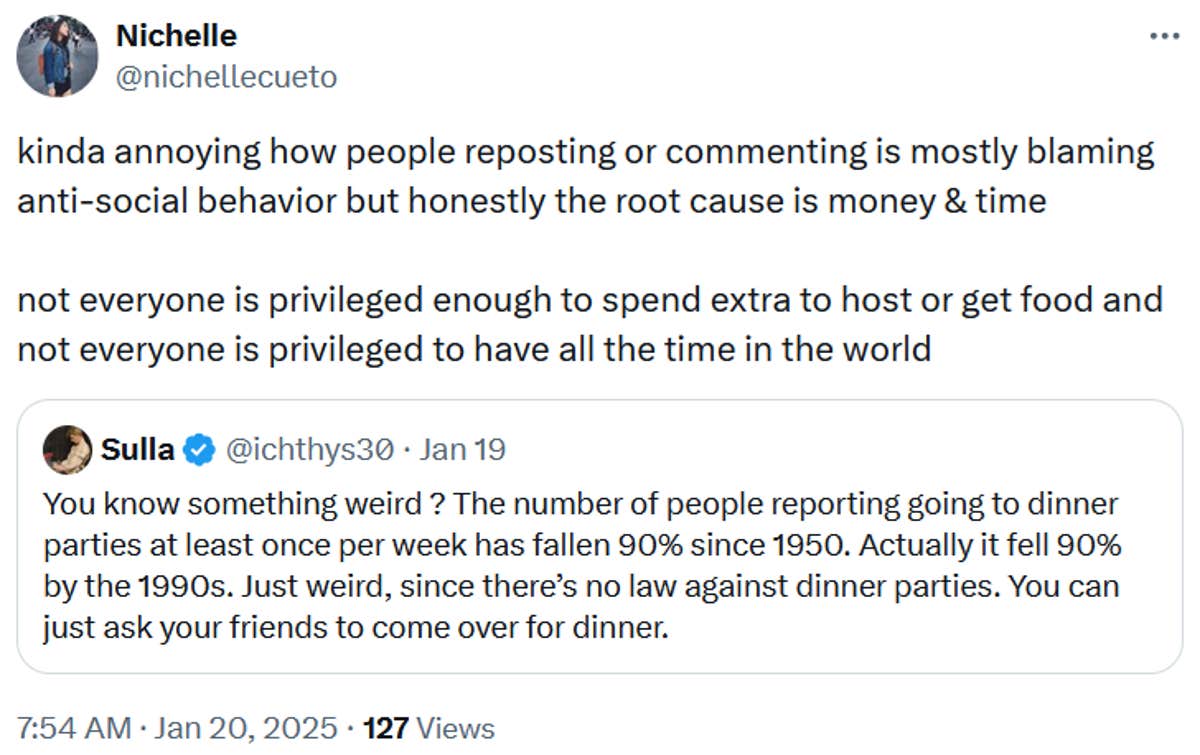Click Nichelle's circular profile picture
1200x755 pixels.
[57, 55]
